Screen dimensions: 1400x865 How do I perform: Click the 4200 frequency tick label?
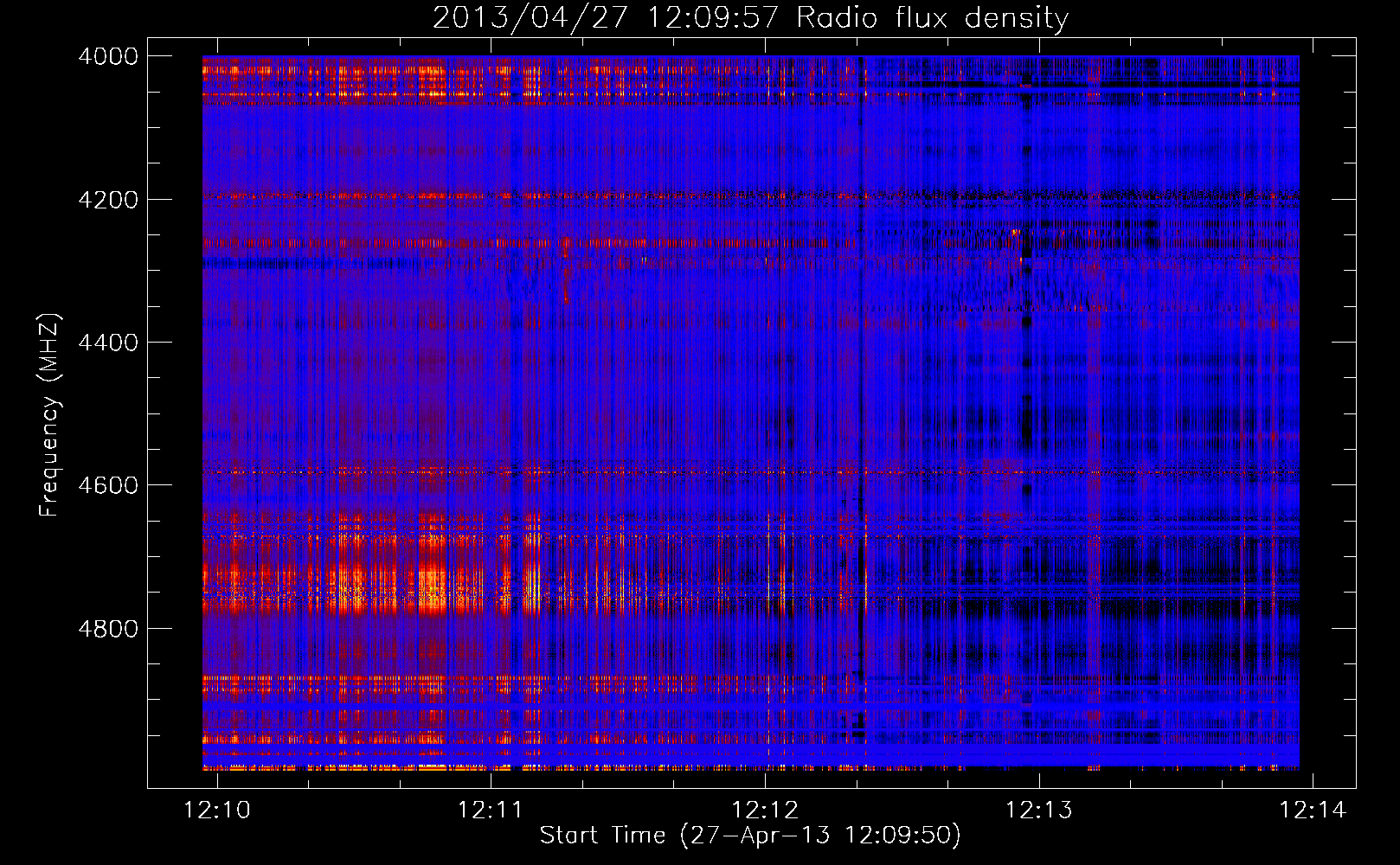click(x=108, y=200)
